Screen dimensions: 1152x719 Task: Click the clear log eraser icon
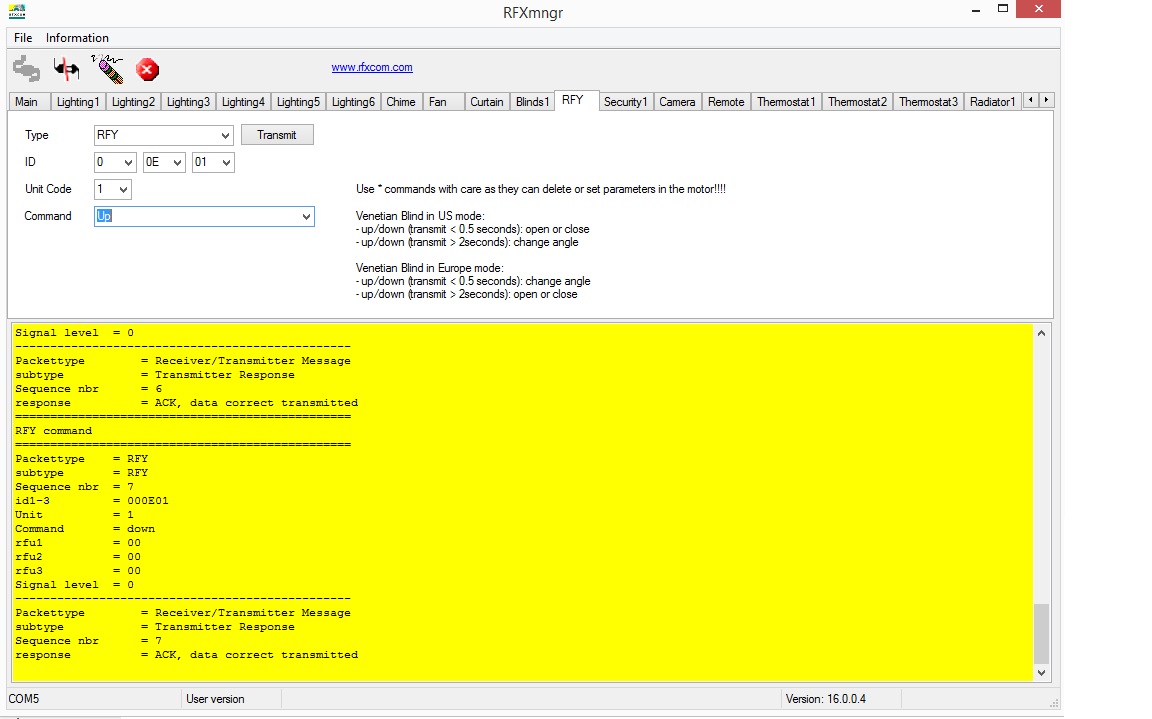pyautogui.click(x=107, y=69)
